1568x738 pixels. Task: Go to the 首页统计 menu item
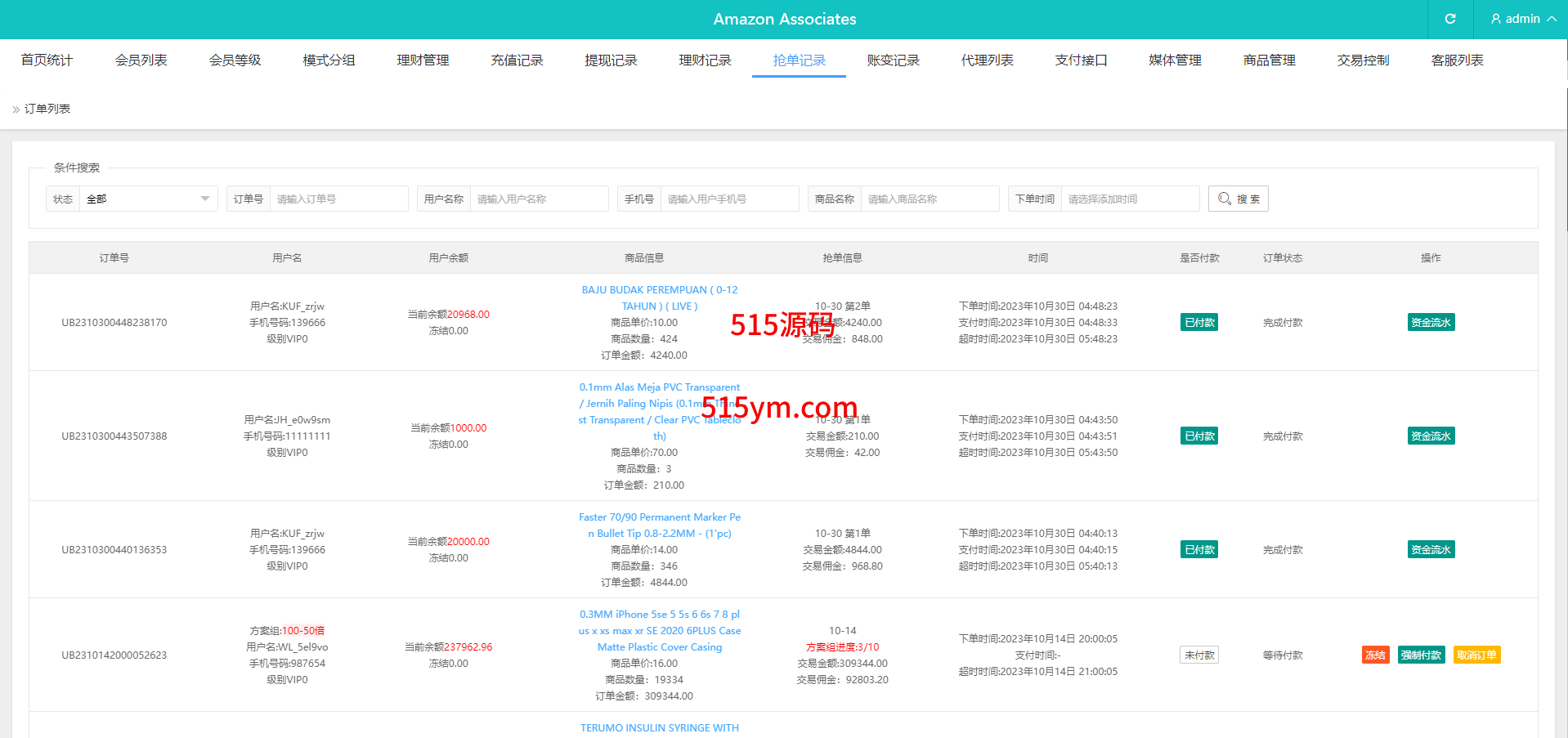click(x=47, y=60)
